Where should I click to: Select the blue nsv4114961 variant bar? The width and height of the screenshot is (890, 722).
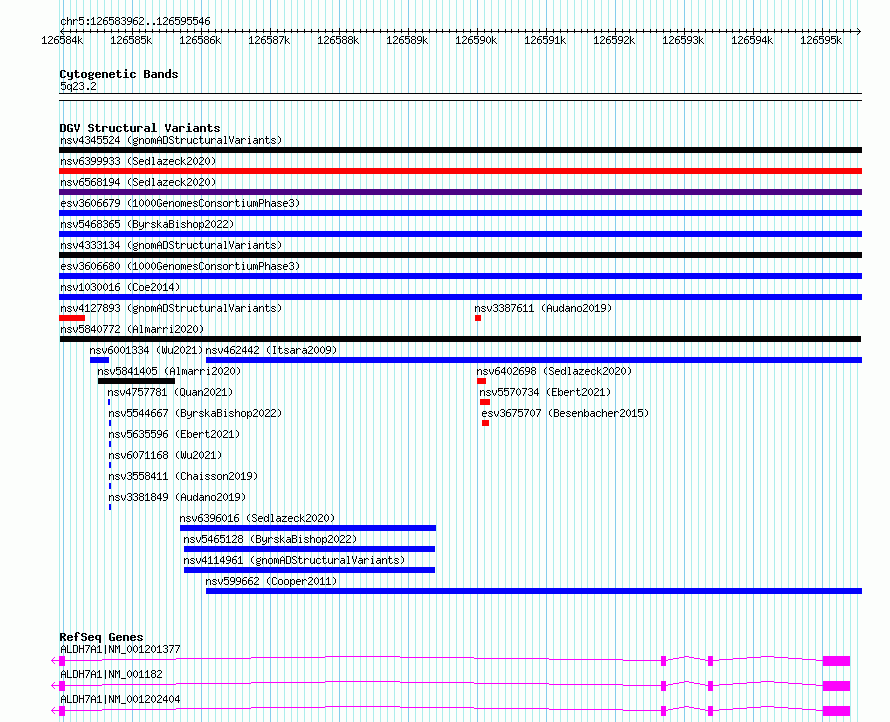tap(309, 570)
